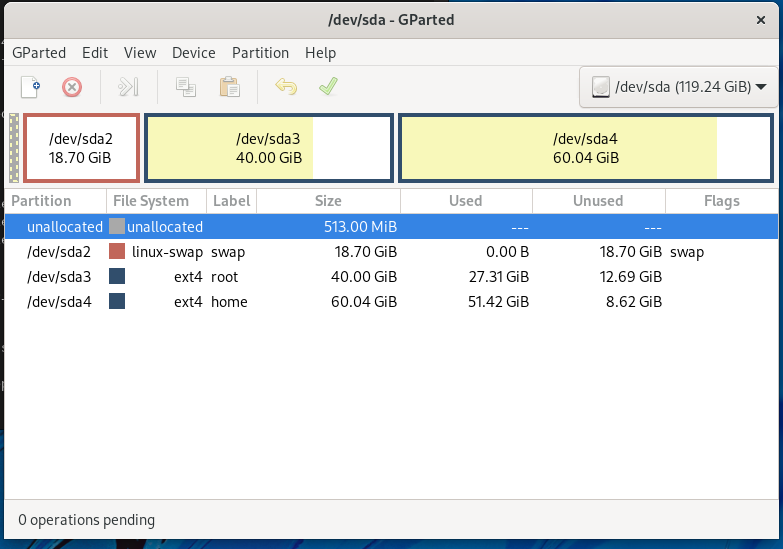Select /dev/sda4 block in disk map

pyautogui.click(x=586, y=148)
